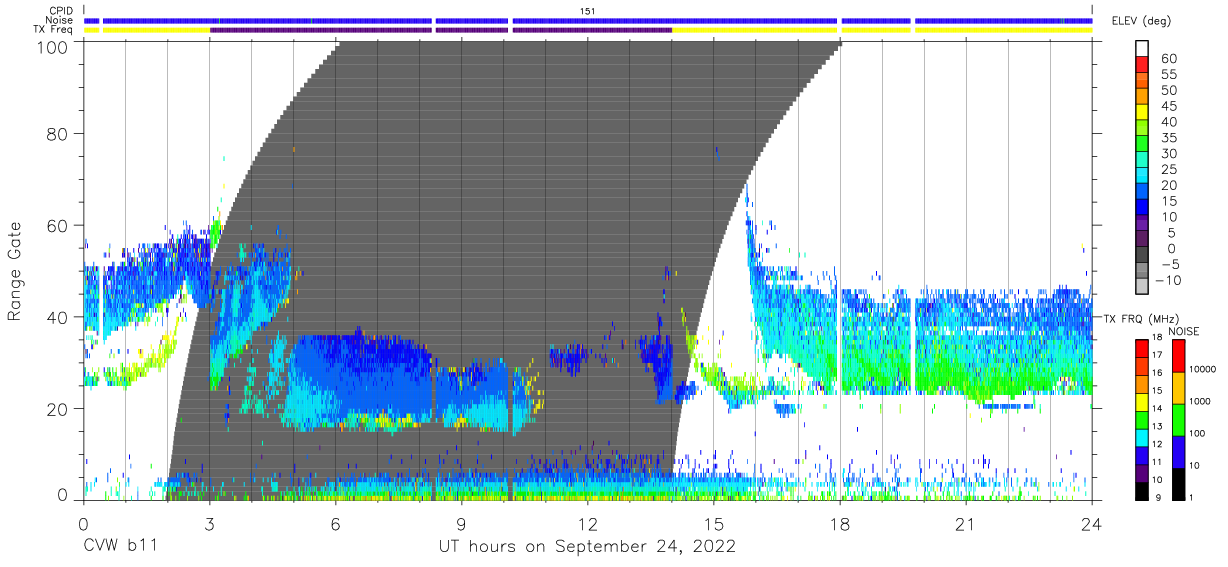Click the "13" tick on TX FRQ color bar
This screenshot has width=1228, height=567.
click(1158, 427)
